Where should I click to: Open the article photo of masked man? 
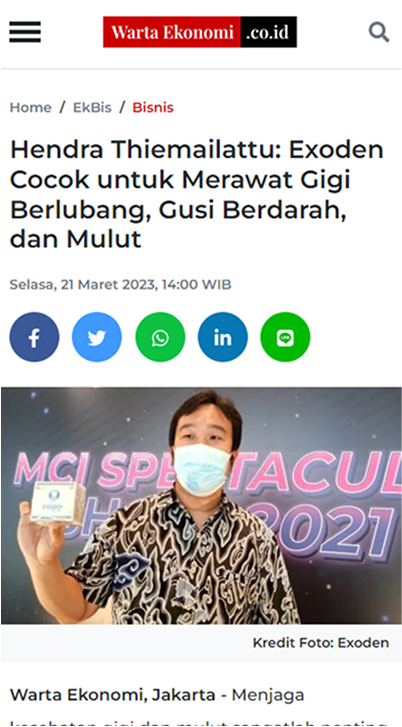pyautogui.click(x=201, y=505)
